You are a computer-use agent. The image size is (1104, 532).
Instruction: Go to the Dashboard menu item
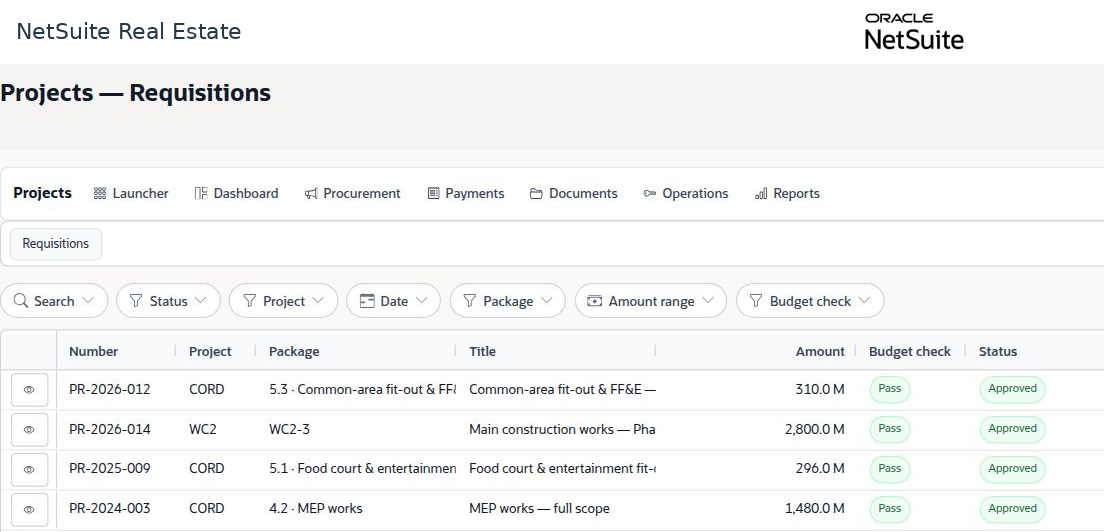coord(237,194)
